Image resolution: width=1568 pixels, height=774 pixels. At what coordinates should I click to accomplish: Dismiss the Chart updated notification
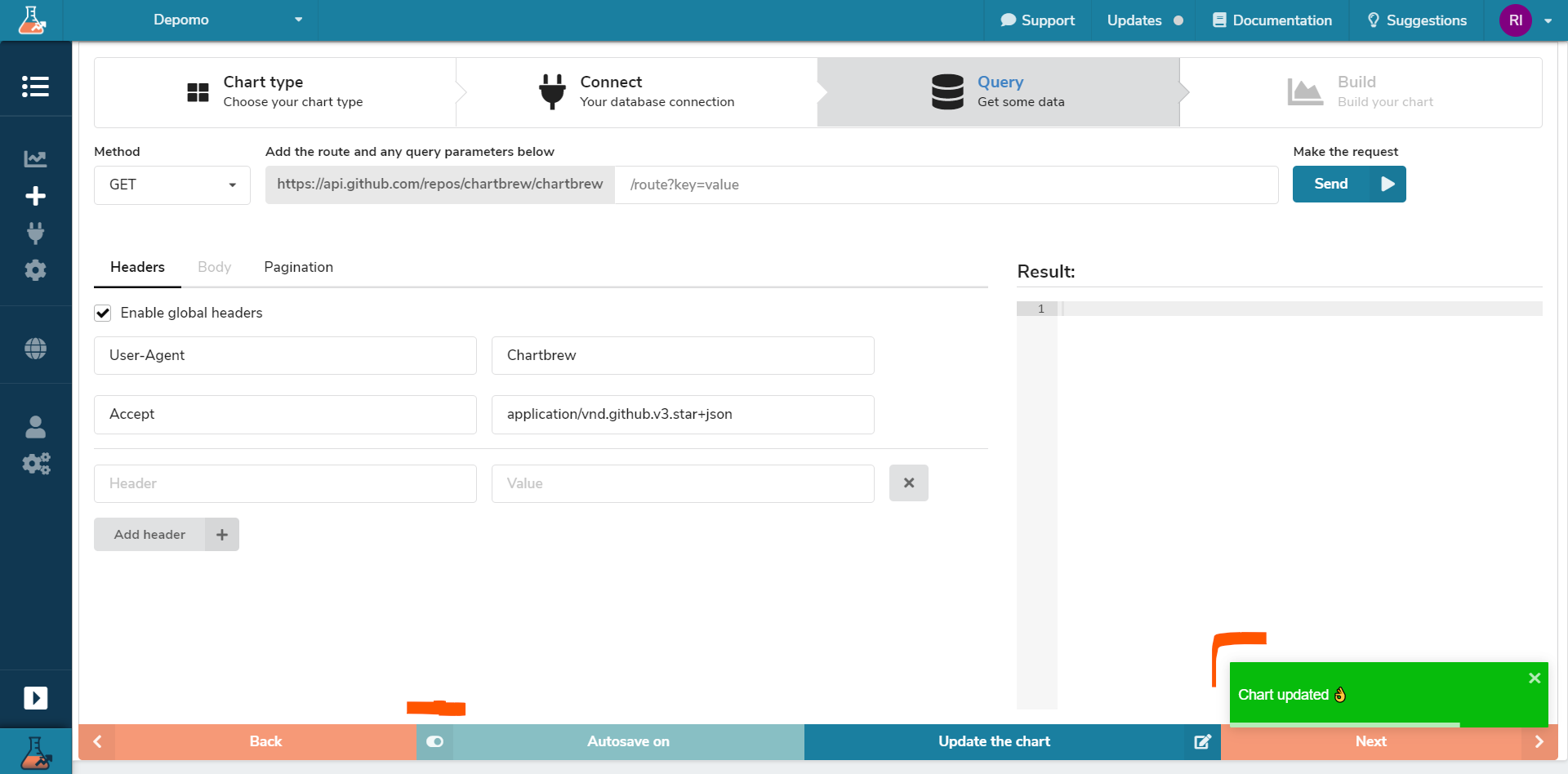pyautogui.click(x=1534, y=678)
